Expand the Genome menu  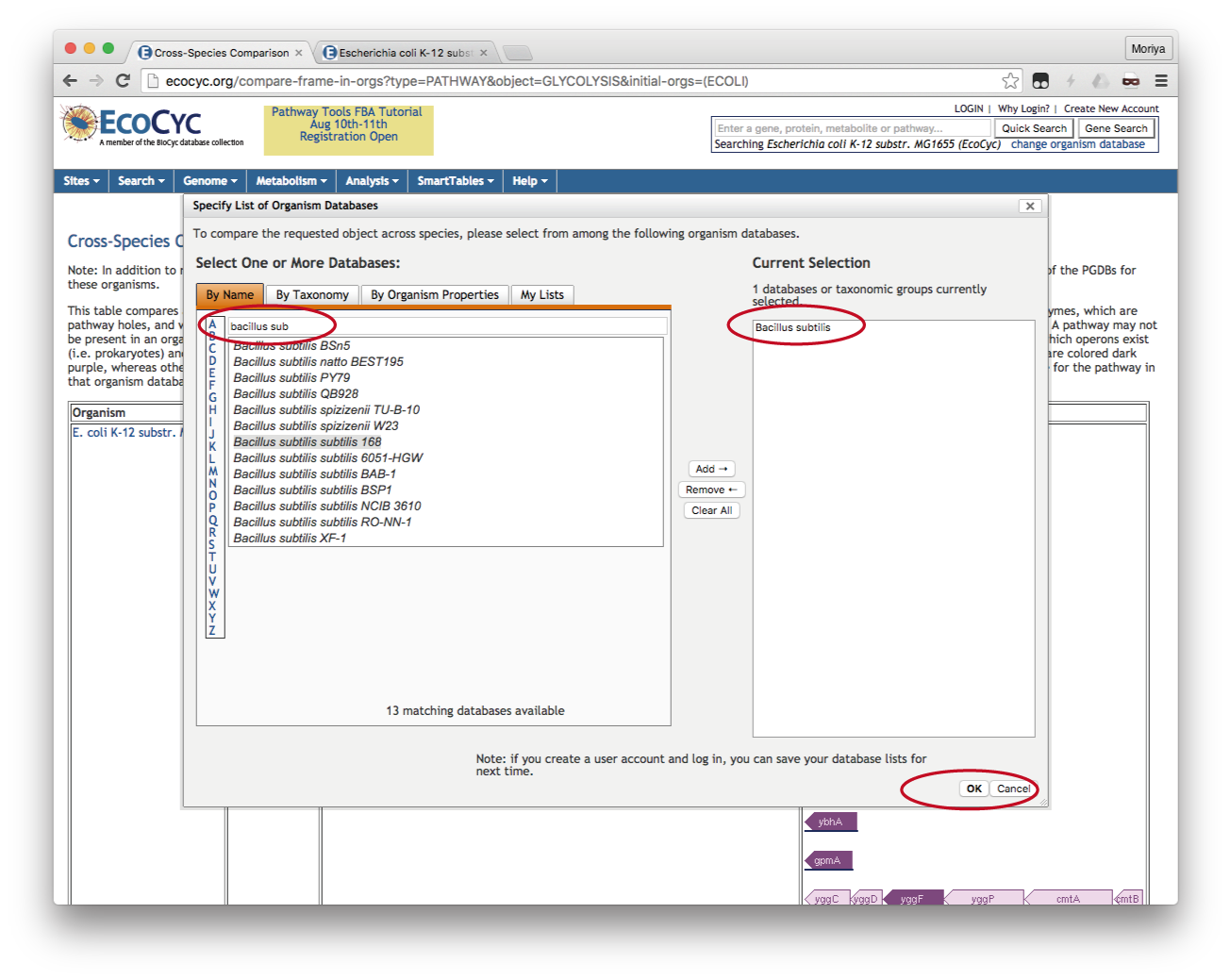[x=210, y=181]
